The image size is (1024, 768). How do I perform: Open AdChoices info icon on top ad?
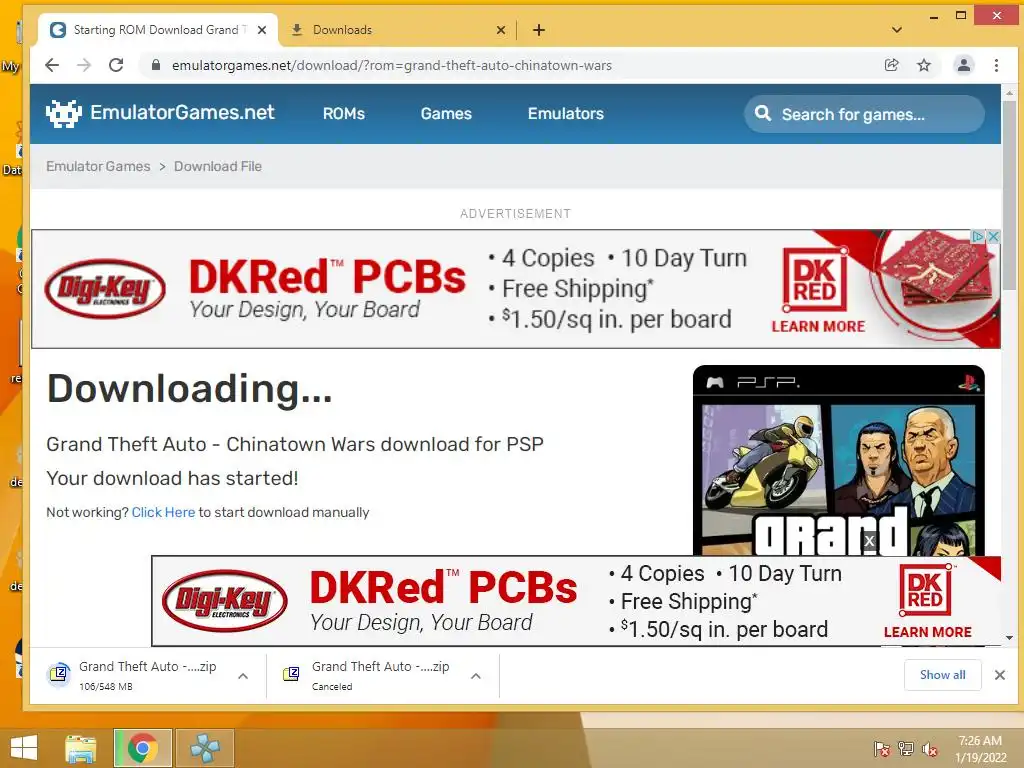[978, 236]
